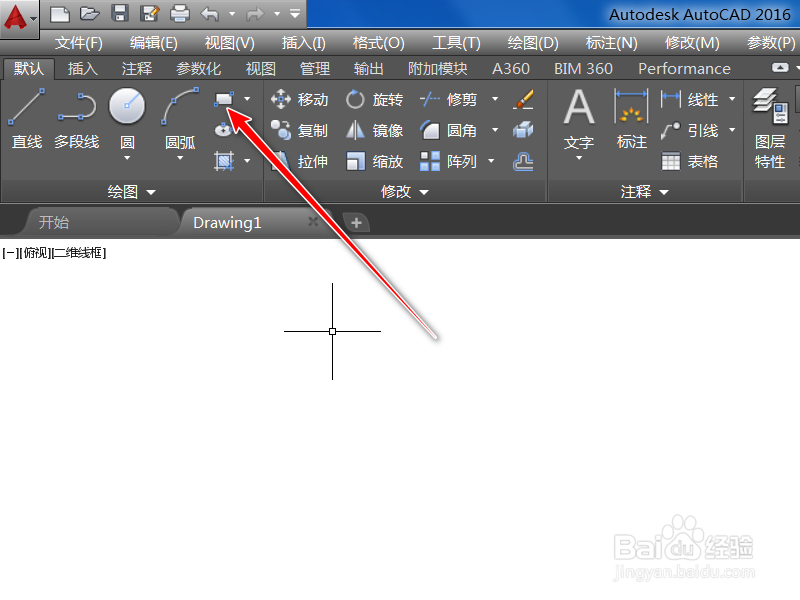
Task: Expand the Circle (圆) options dropdown
Action: point(127,158)
